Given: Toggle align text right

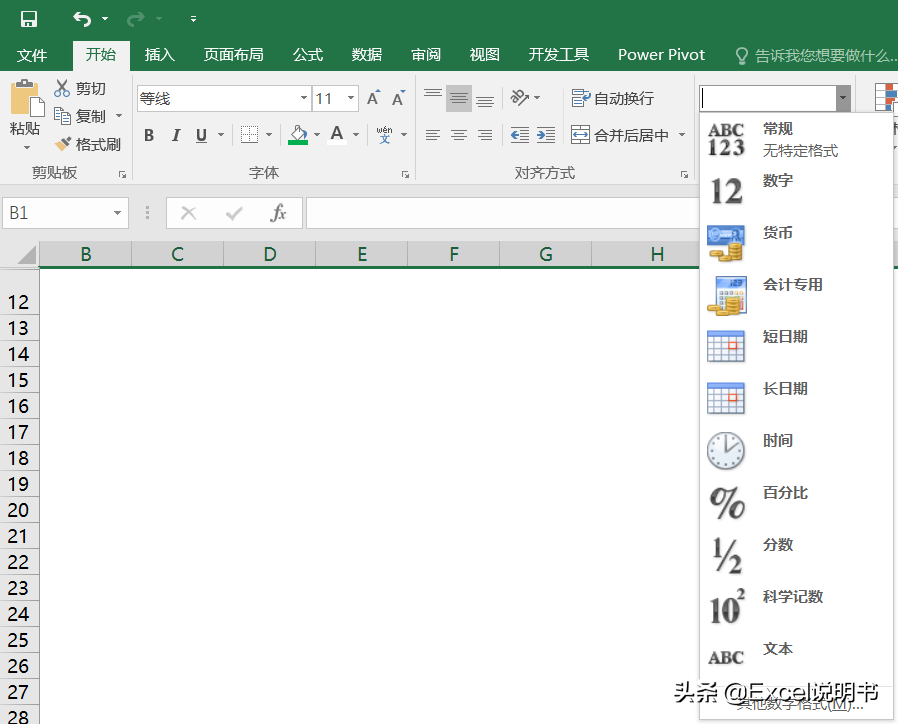Looking at the screenshot, I should point(485,135).
